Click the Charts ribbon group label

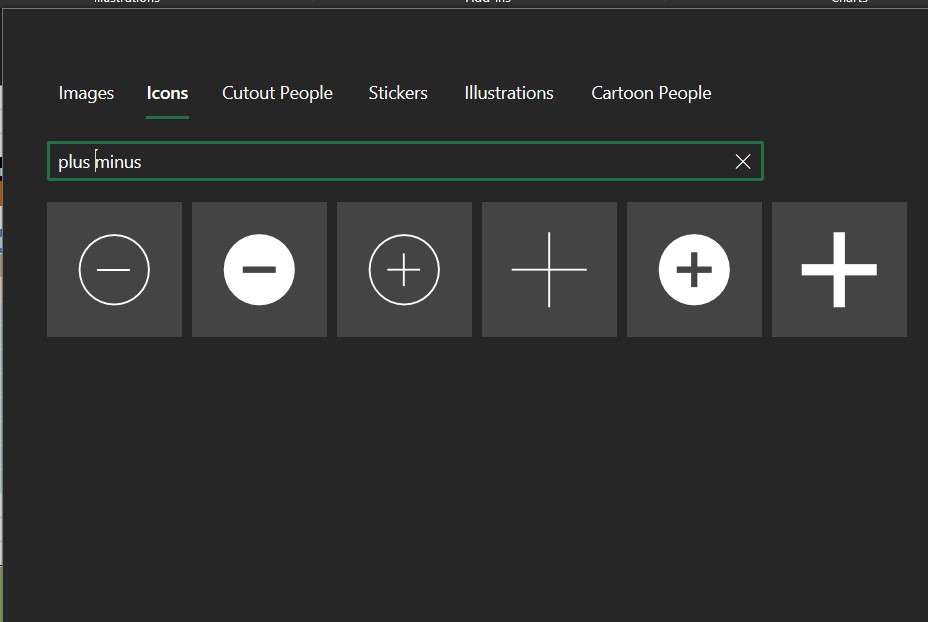pos(849,3)
